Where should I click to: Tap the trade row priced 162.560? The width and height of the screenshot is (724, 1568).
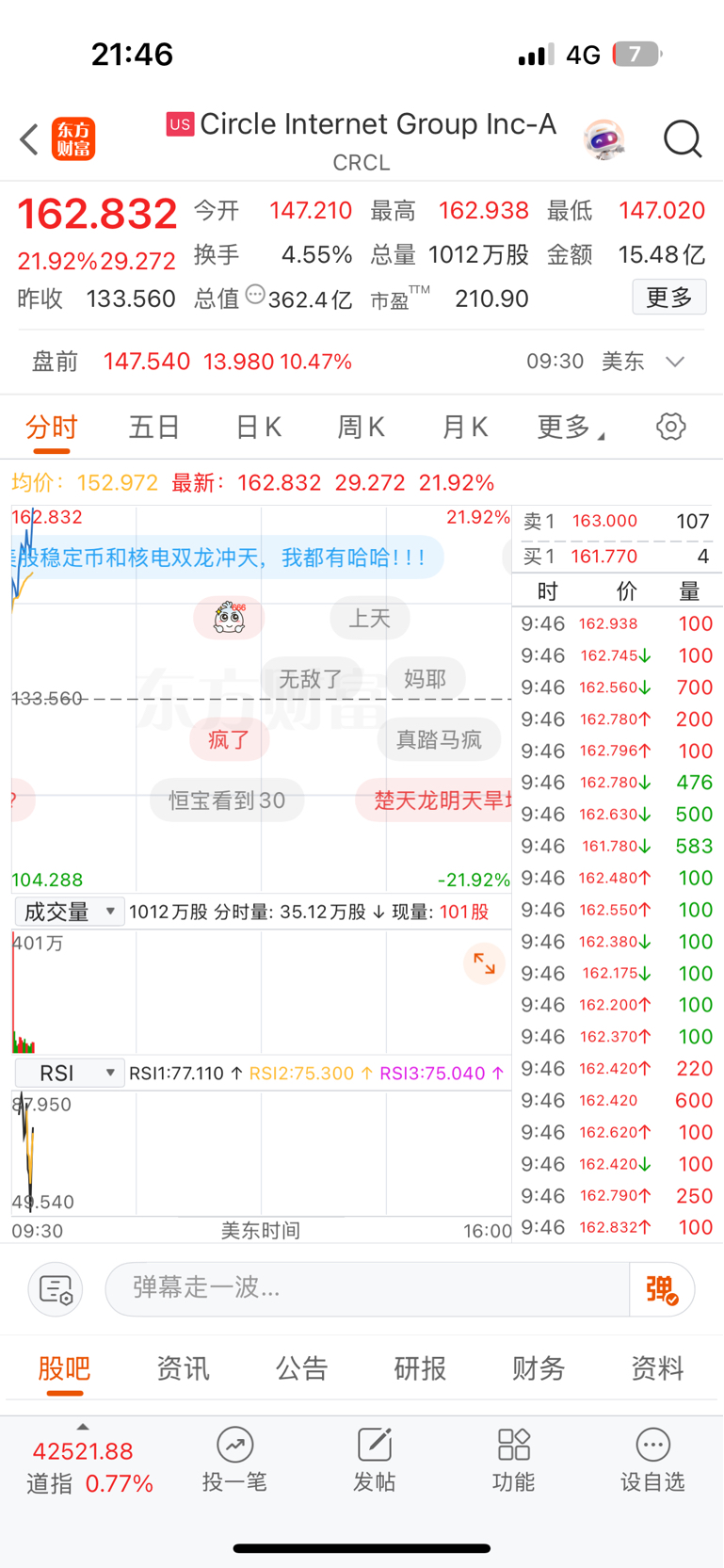[x=617, y=687]
